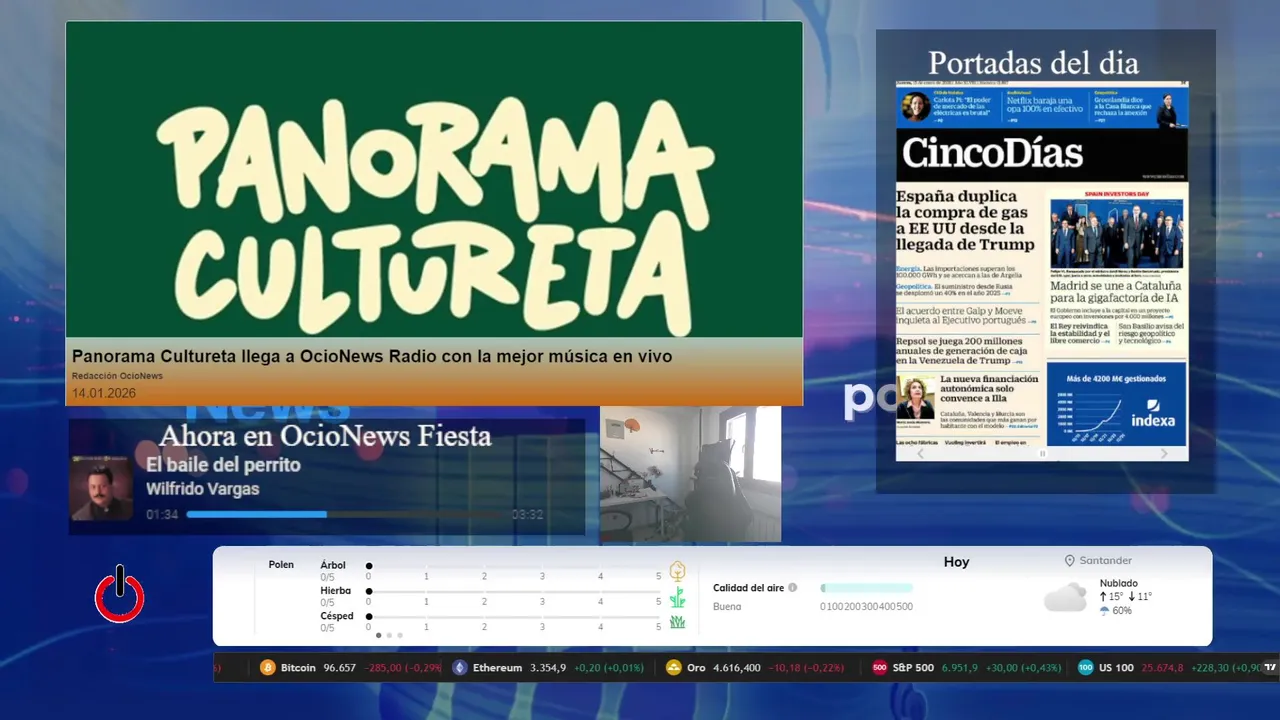This screenshot has width=1280, height=720.
Task: Click the TradingView logo at ticker end
Action: 1270,668
